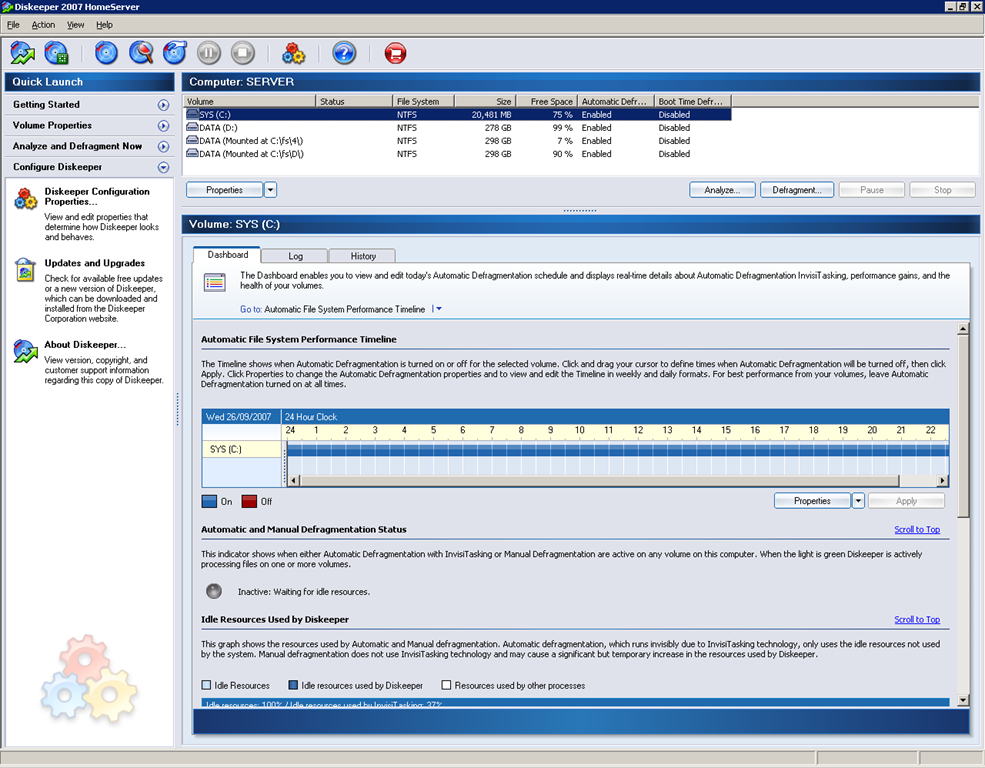Open Updates and Upgrades link
This screenshot has width=985, height=768.
pos(94,263)
